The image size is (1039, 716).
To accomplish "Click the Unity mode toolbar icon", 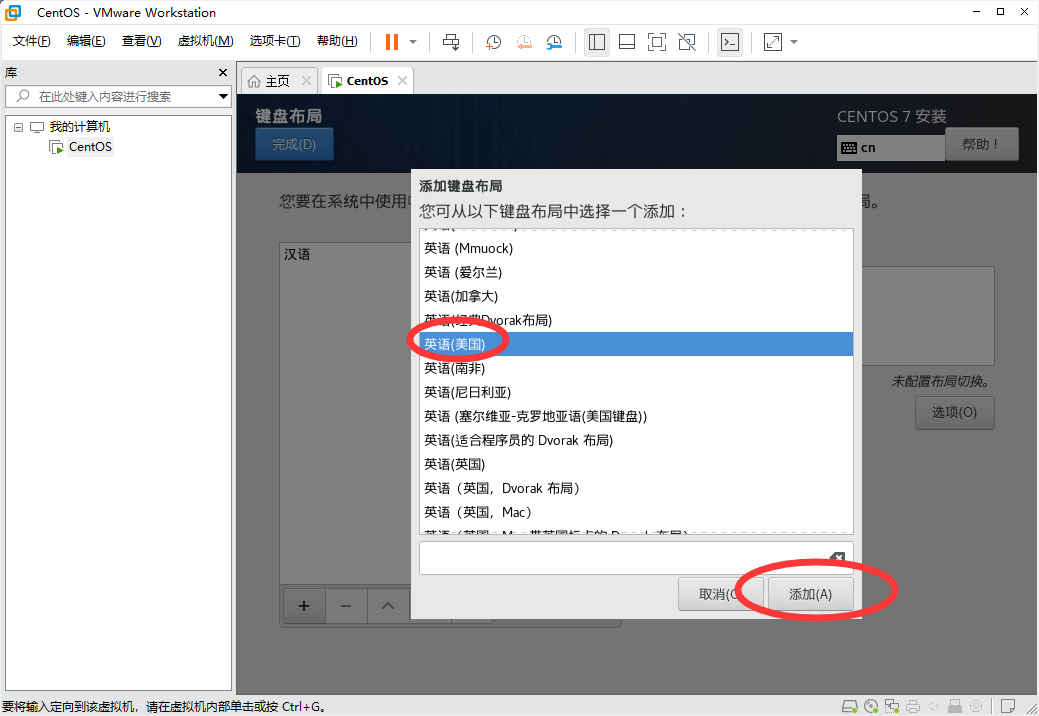I will click(687, 42).
